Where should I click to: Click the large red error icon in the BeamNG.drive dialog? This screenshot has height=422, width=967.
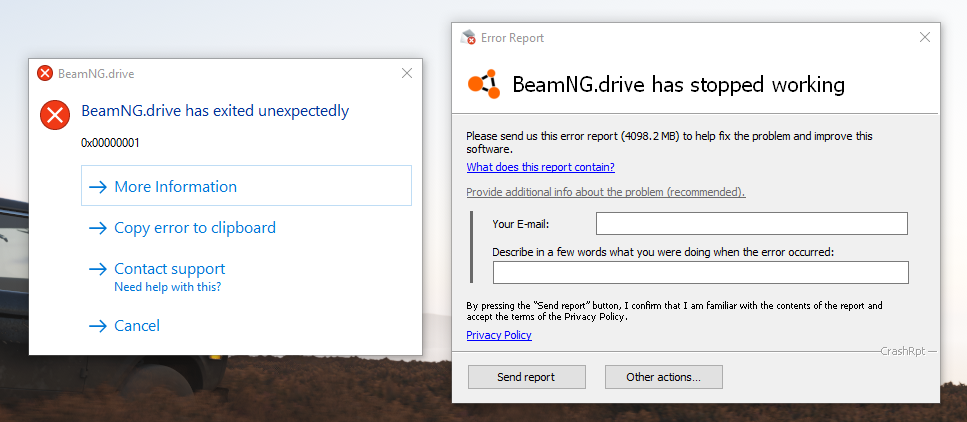click(55, 115)
